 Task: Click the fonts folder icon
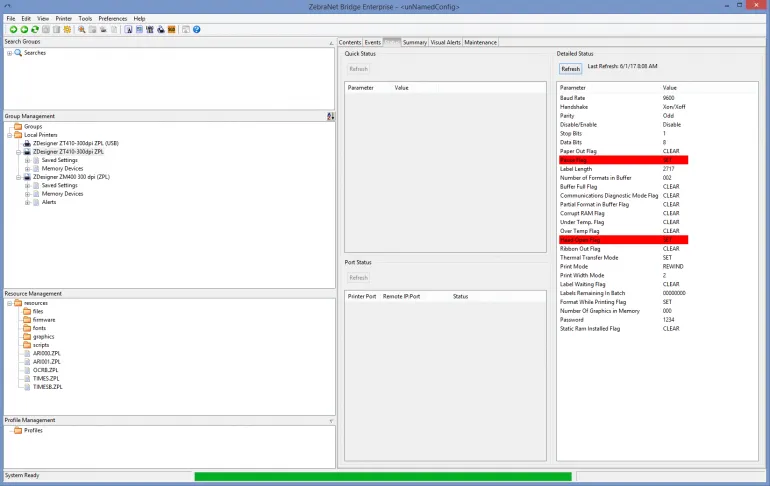click(27, 328)
